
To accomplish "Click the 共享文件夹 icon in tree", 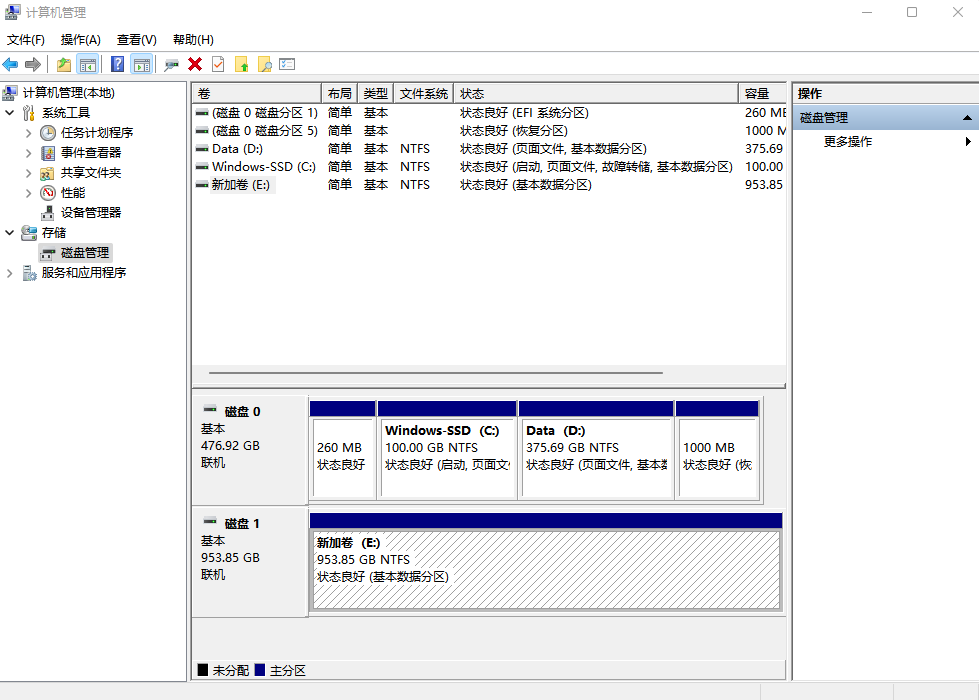I will click(47, 173).
